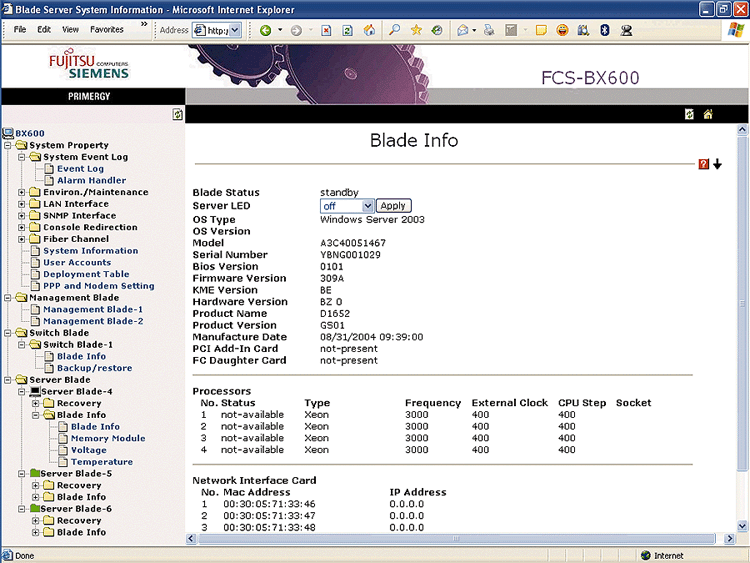
Task: Open the User Accounts link
Action: click(77, 263)
